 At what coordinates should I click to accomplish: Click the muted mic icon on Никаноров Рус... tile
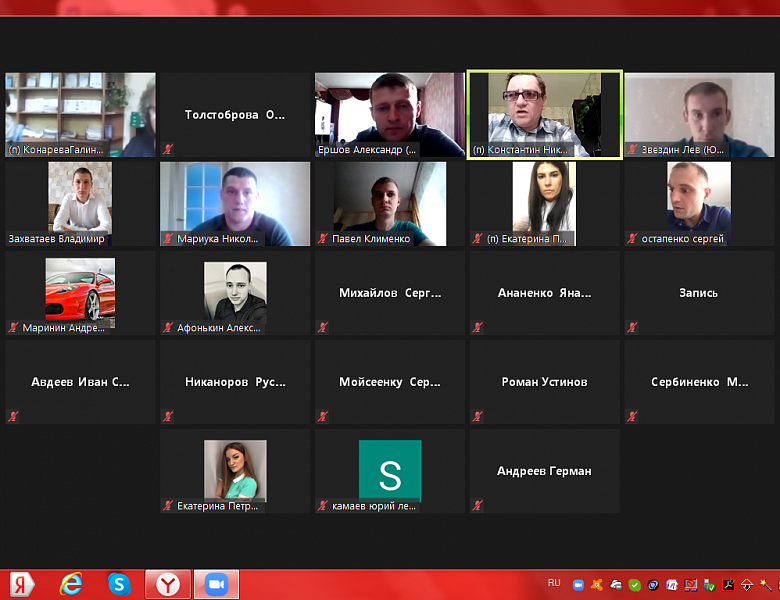click(x=168, y=416)
